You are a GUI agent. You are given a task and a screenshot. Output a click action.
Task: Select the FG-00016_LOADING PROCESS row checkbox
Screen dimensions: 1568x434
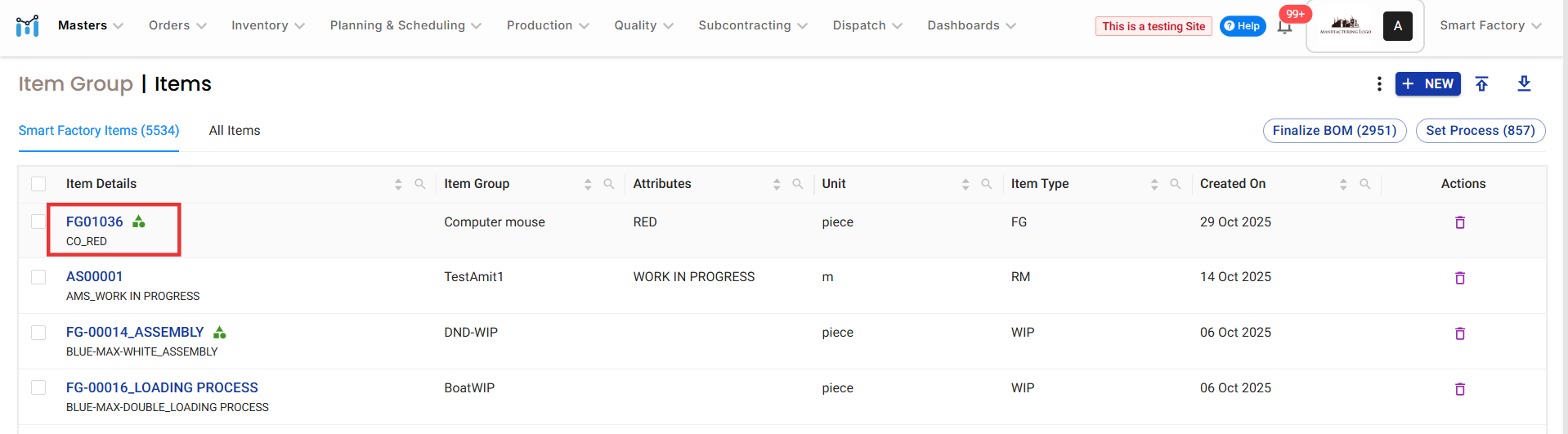38,387
